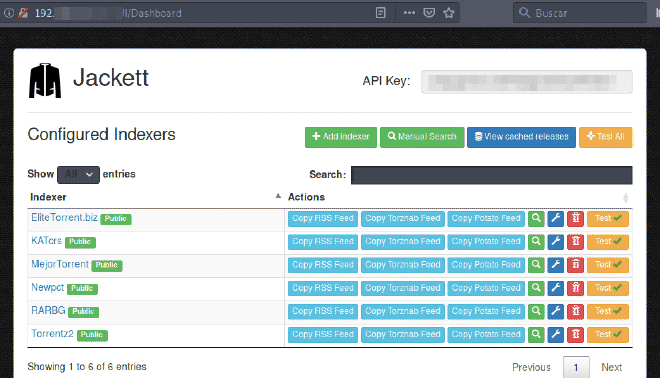Test the KATcrs indexer
660x378 pixels.
point(608,242)
